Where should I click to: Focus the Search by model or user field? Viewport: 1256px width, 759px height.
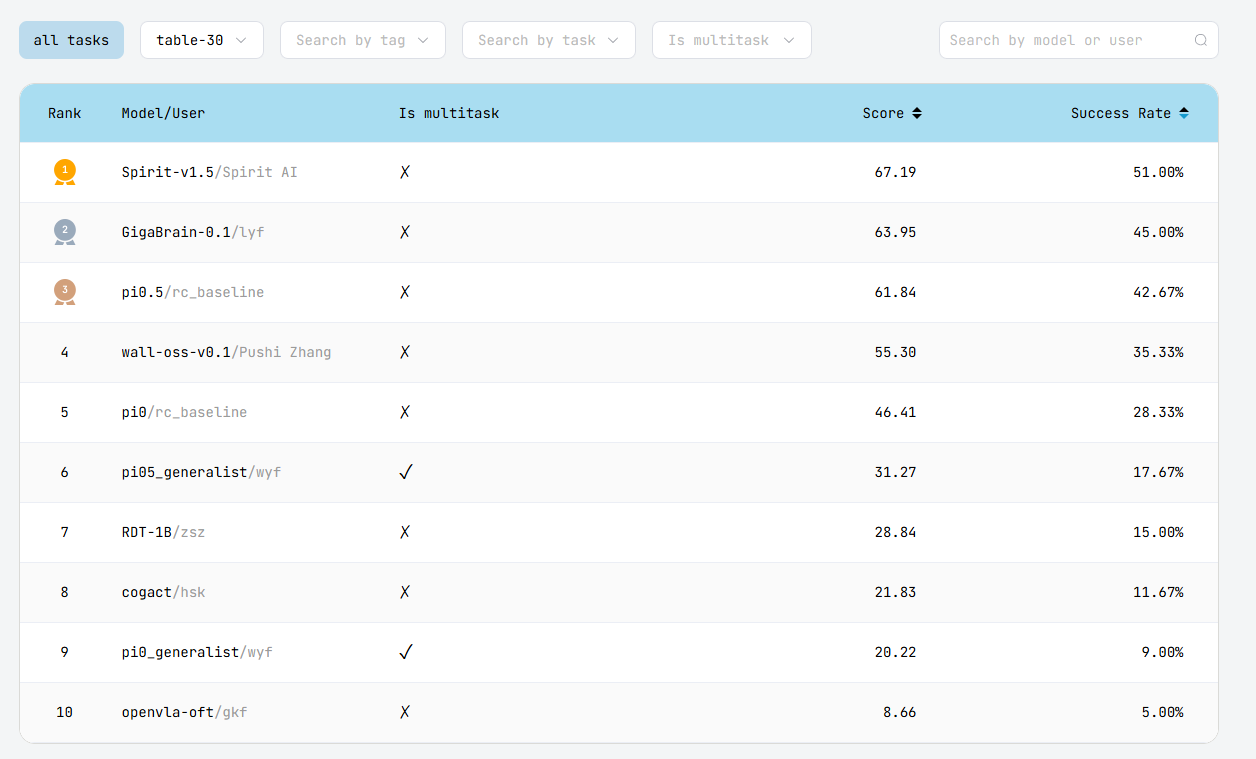(x=1065, y=40)
